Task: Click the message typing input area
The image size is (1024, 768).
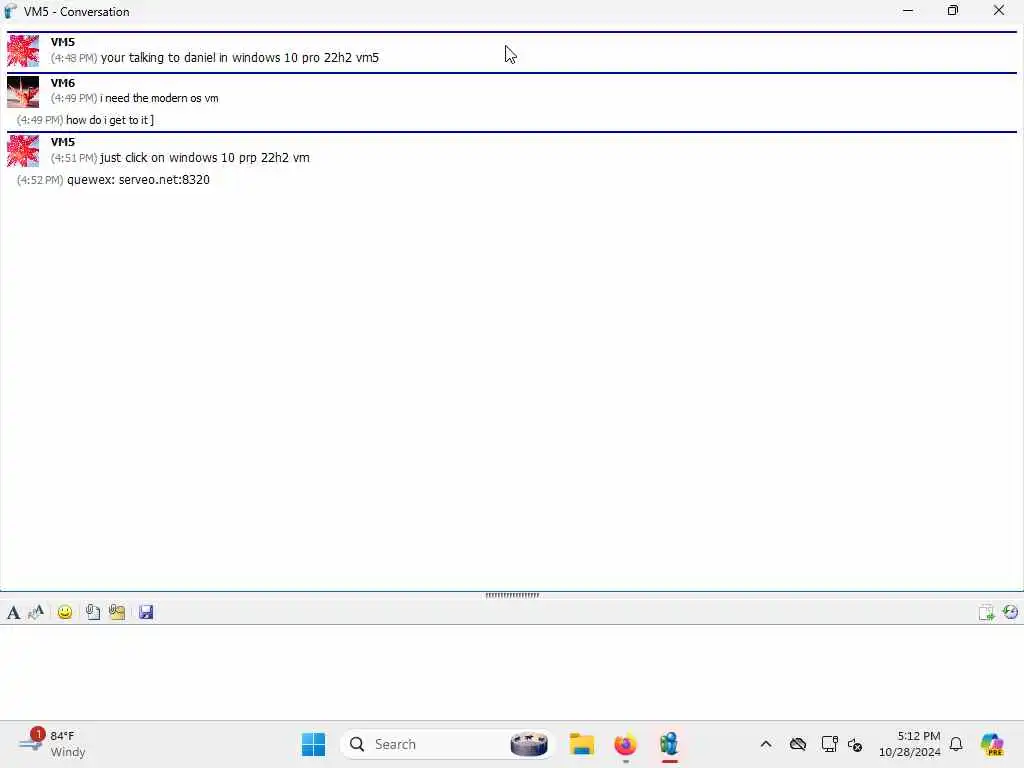Action: pyautogui.click(x=512, y=673)
